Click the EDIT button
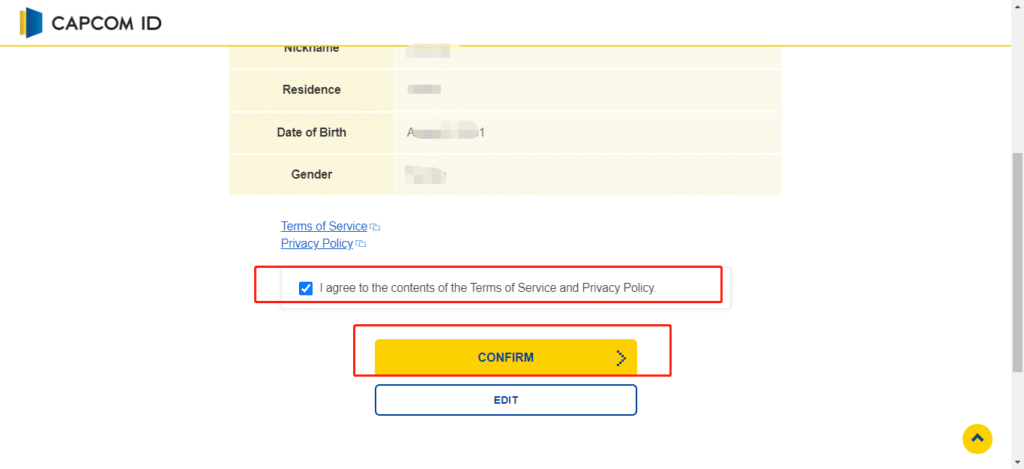1024x469 pixels. [505, 400]
